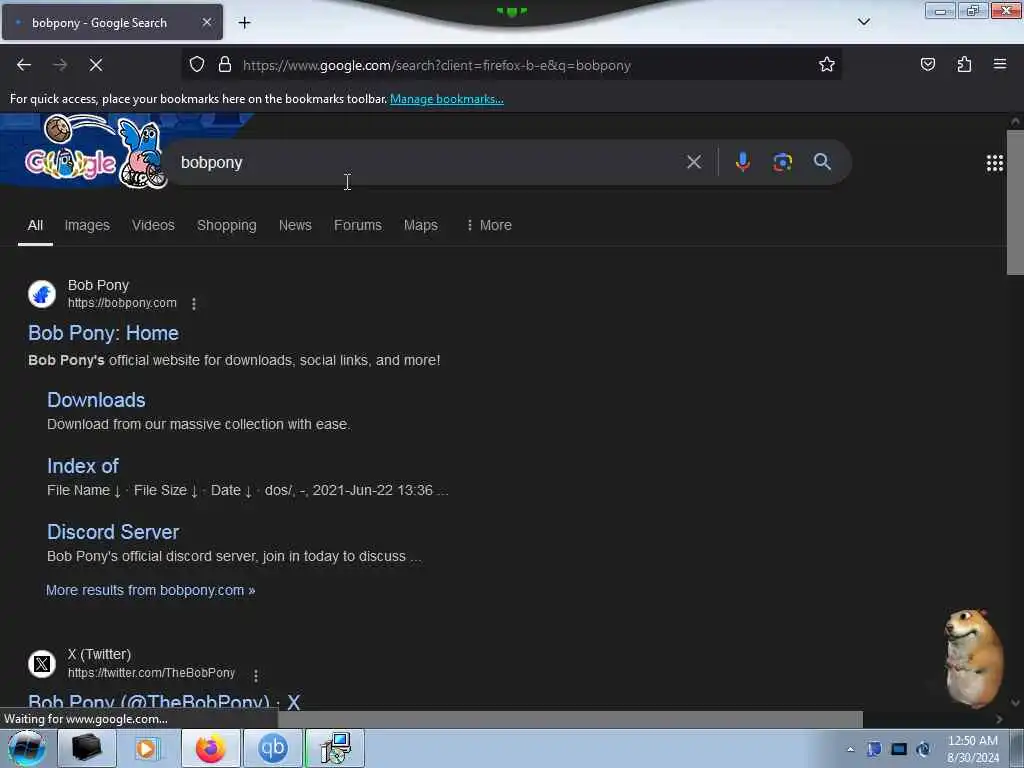Click the X (Twitter) favicon
The height and width of the screenshot is (768, 1024).
42,664
